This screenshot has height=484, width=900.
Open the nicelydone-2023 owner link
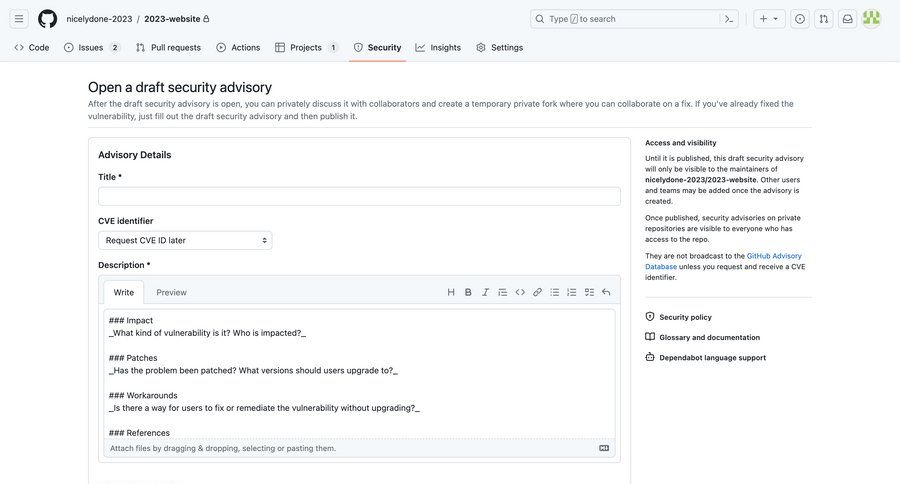coord(99,19)
